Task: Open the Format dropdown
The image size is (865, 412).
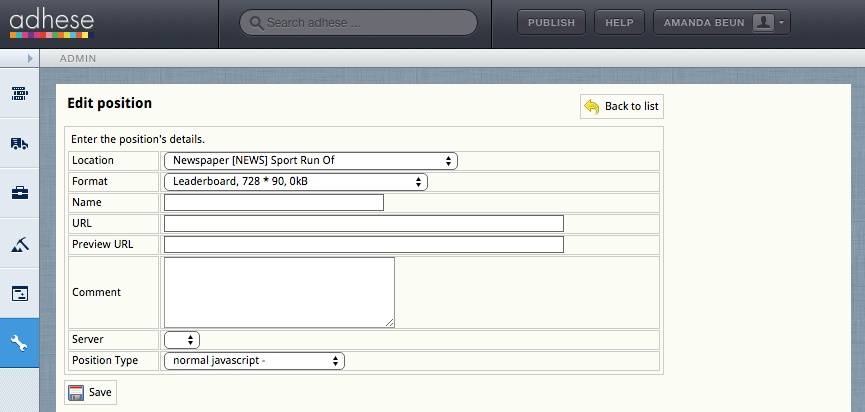Action: [296, 181]
